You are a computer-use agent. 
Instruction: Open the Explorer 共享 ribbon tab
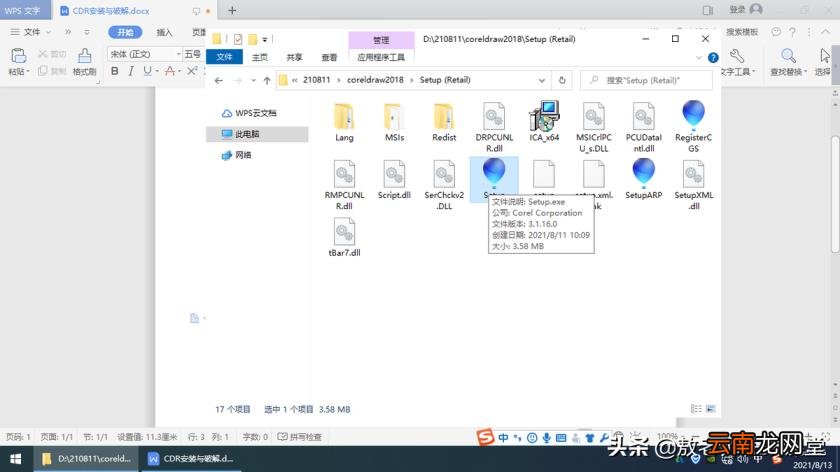coord(294,57)
